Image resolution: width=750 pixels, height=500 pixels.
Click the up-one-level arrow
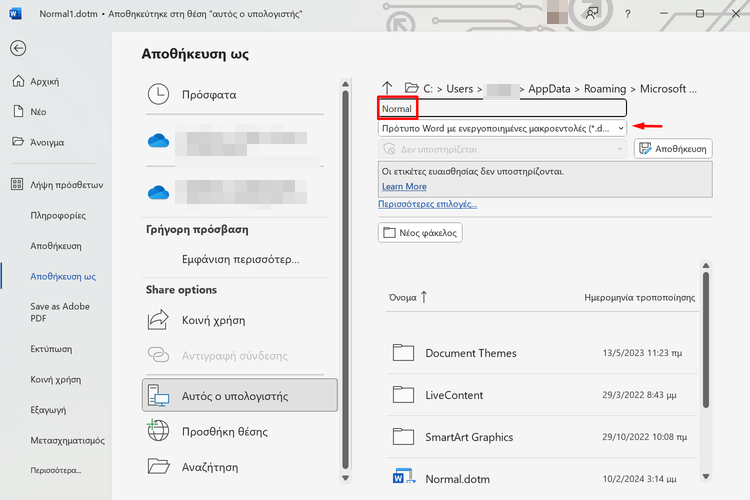click(387, 88)
